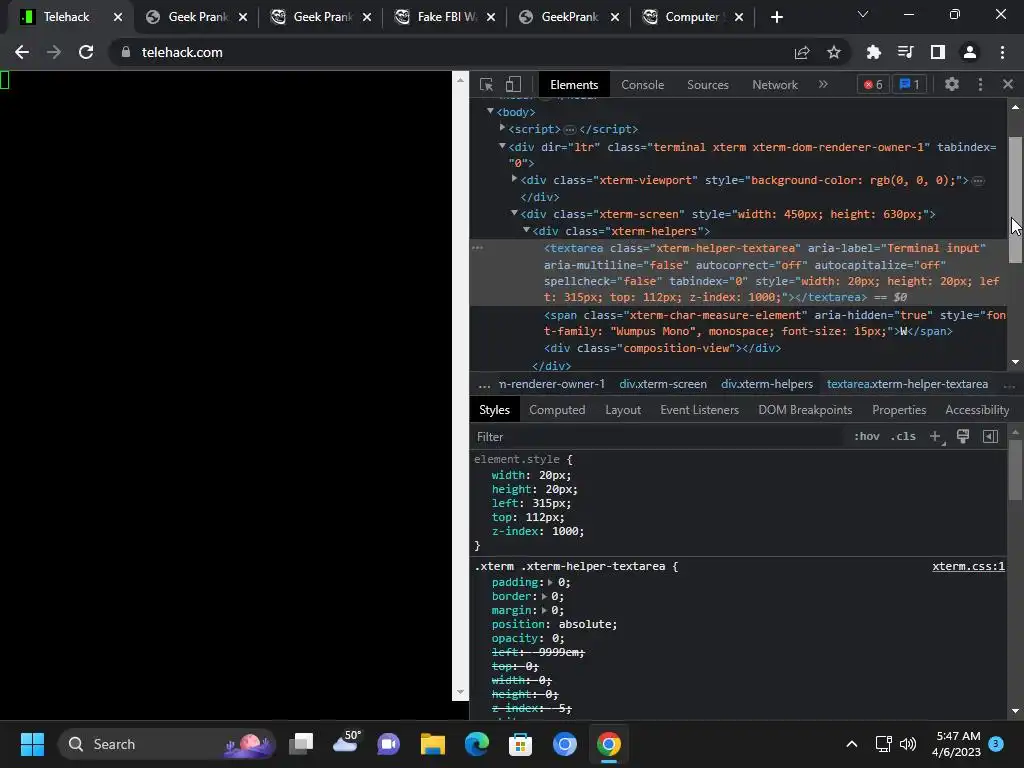Toggle the device toolbar icon

pyautogui.click(x=513, y=84)
